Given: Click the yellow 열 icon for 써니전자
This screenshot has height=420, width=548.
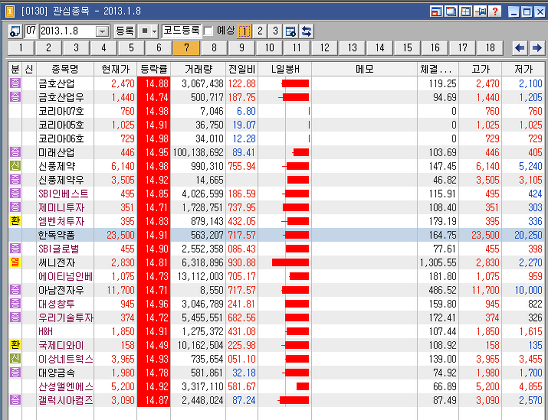Looking at the screenshot, I should pos(15,262).
